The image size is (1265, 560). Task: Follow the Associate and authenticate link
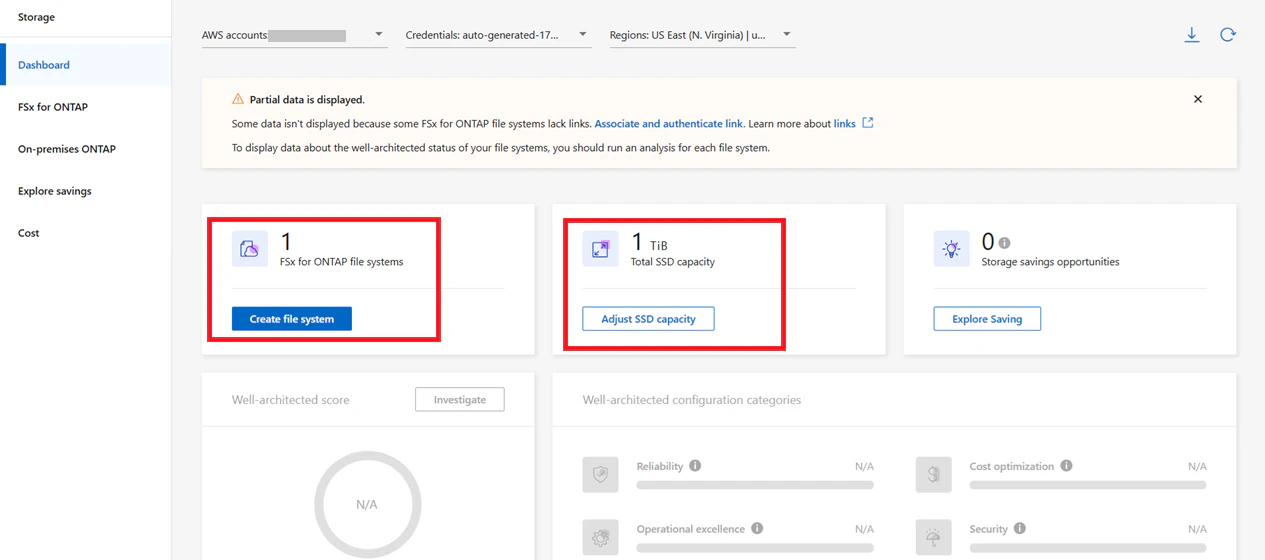coord(668,124)
